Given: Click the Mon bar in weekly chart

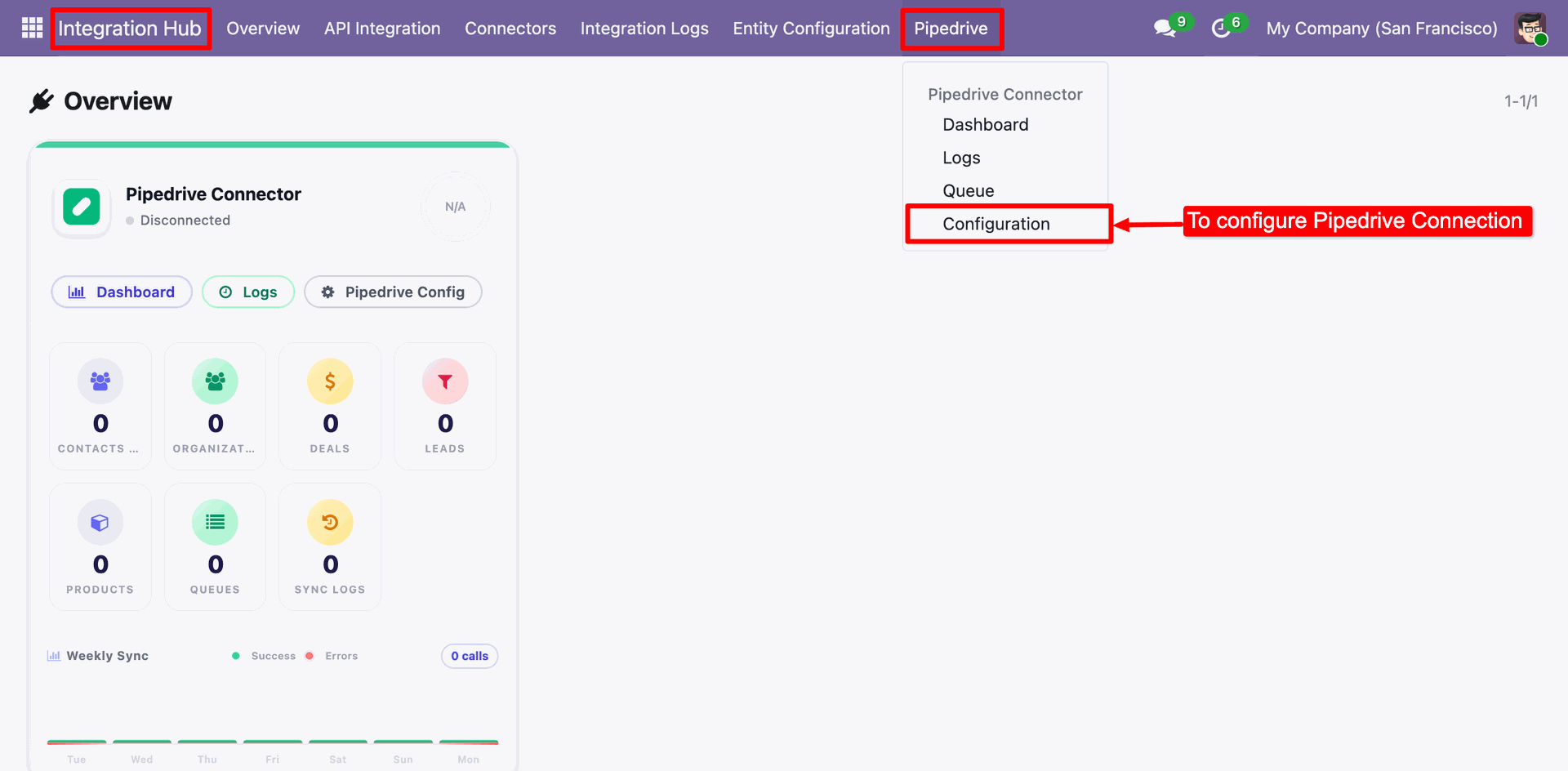Looking at the screenshot, I should coord(469,742).
